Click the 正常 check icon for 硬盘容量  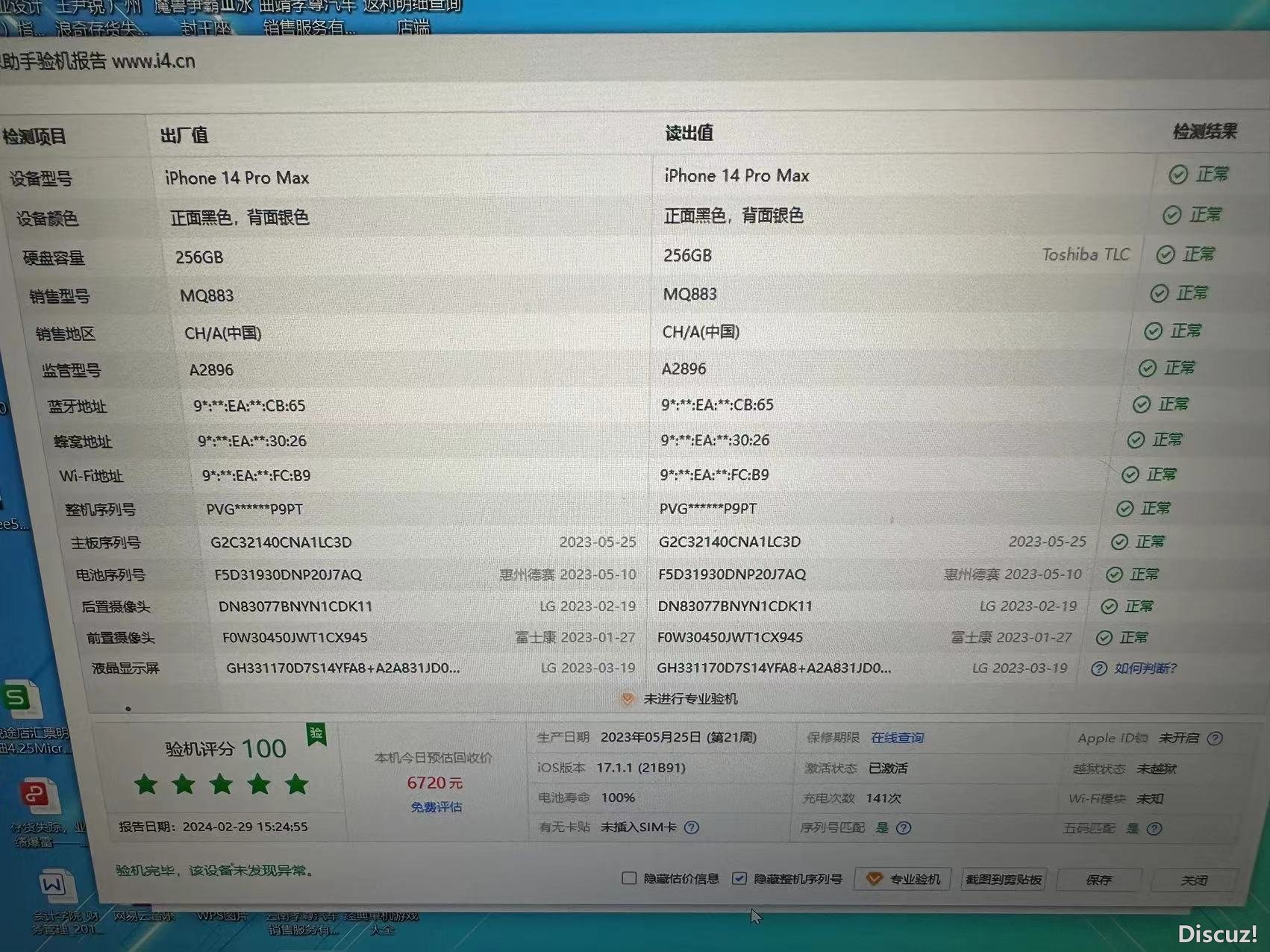pos(1165,254)
